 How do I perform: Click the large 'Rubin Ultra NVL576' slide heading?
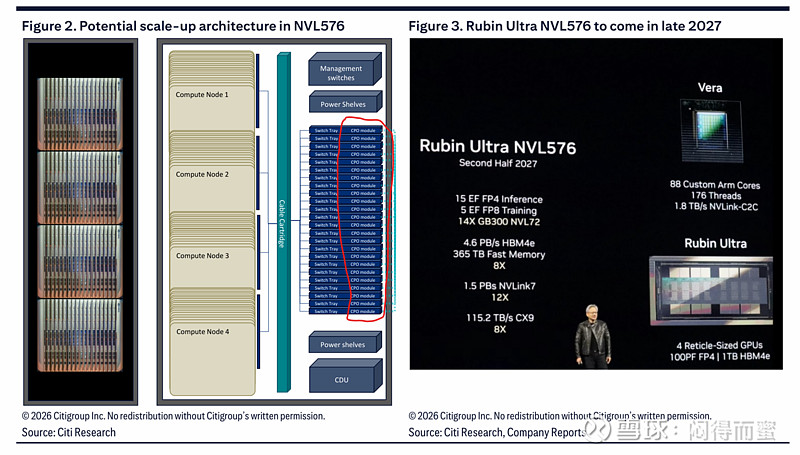(x=497, y=147)
